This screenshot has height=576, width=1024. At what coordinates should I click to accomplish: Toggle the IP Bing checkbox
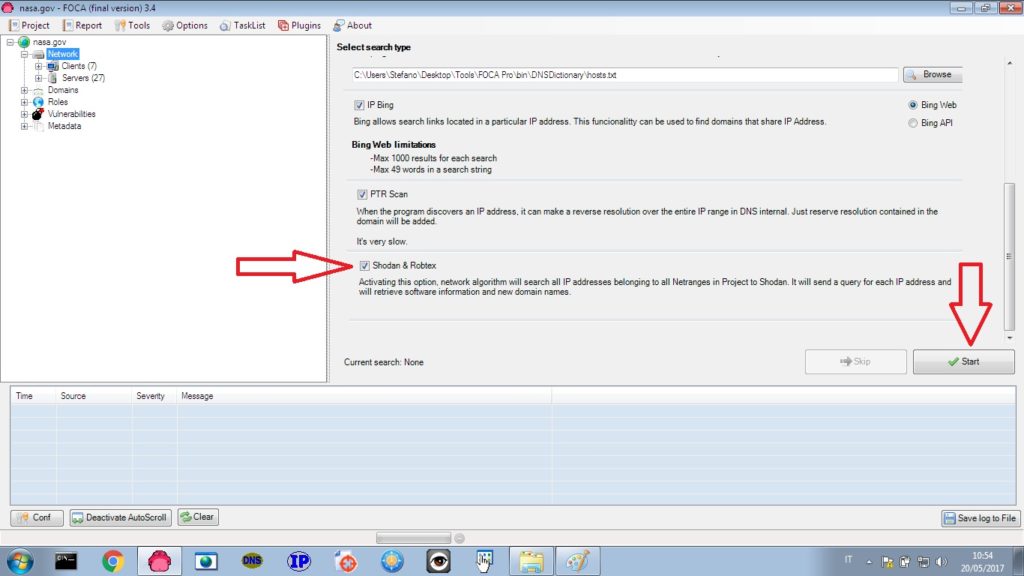(x=359, y=105)
